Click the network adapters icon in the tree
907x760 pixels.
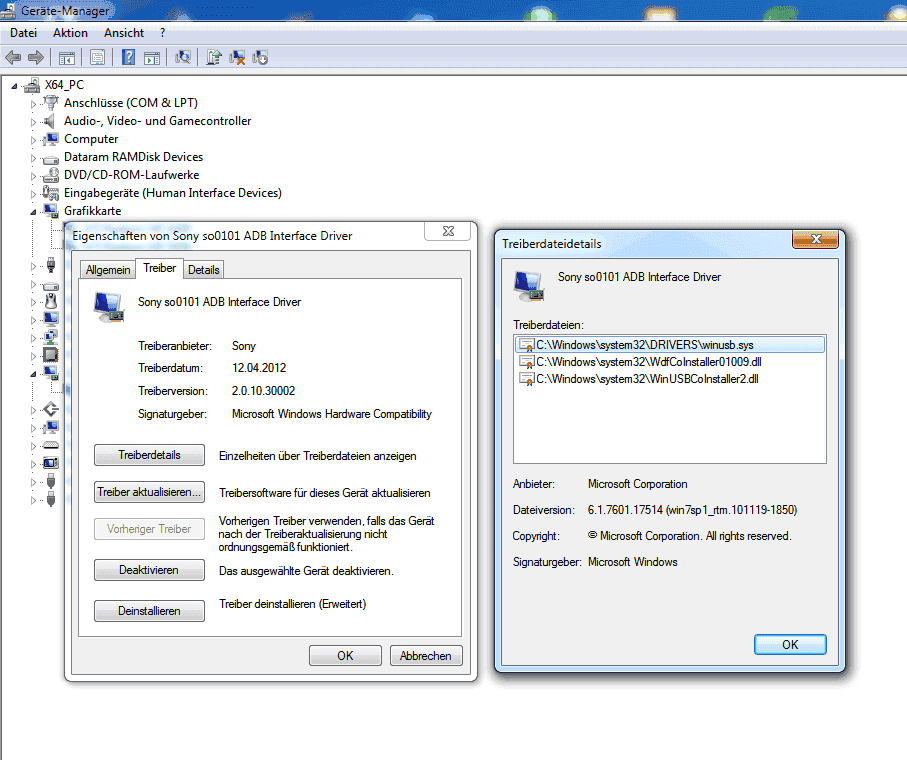[x=51, y=337]
